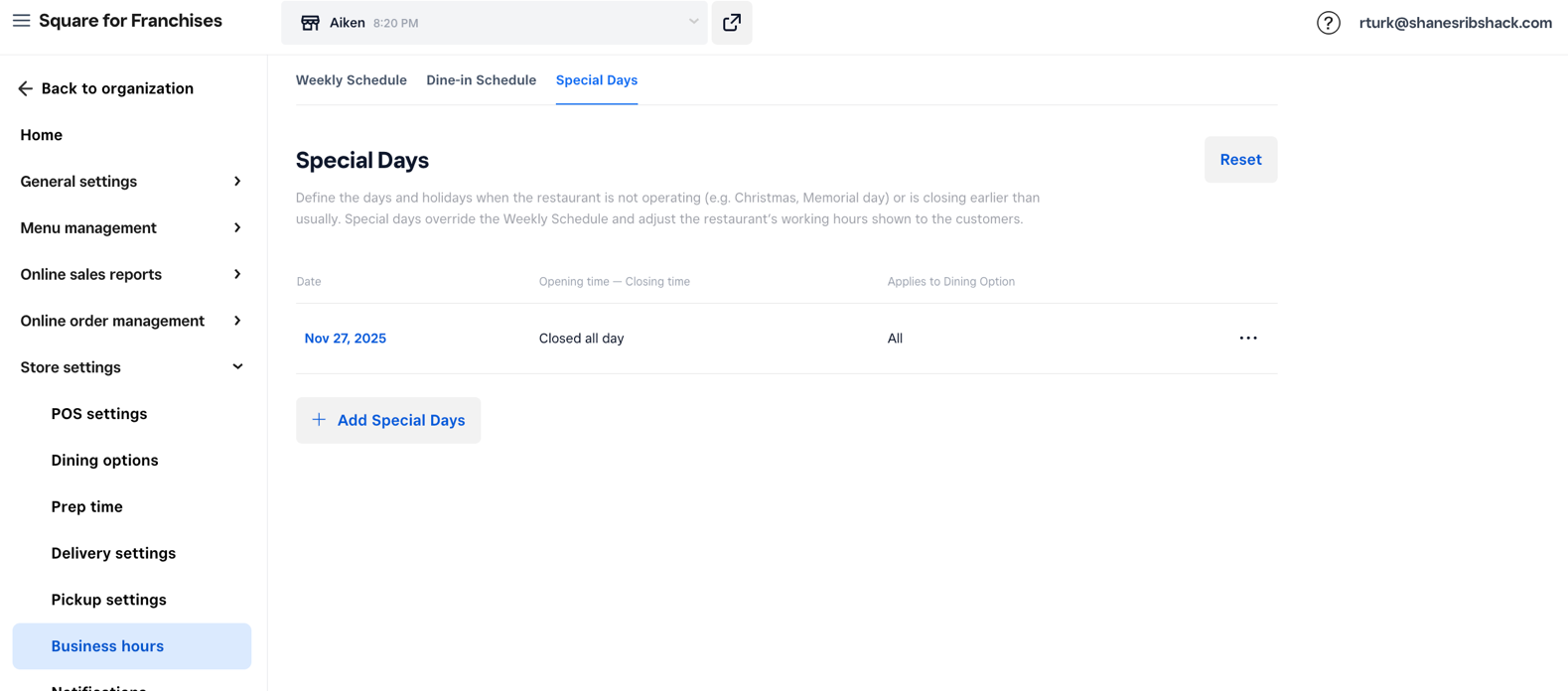Click the All dining option cell
This screenshot has width=1568, height=691.
[895, 339]
